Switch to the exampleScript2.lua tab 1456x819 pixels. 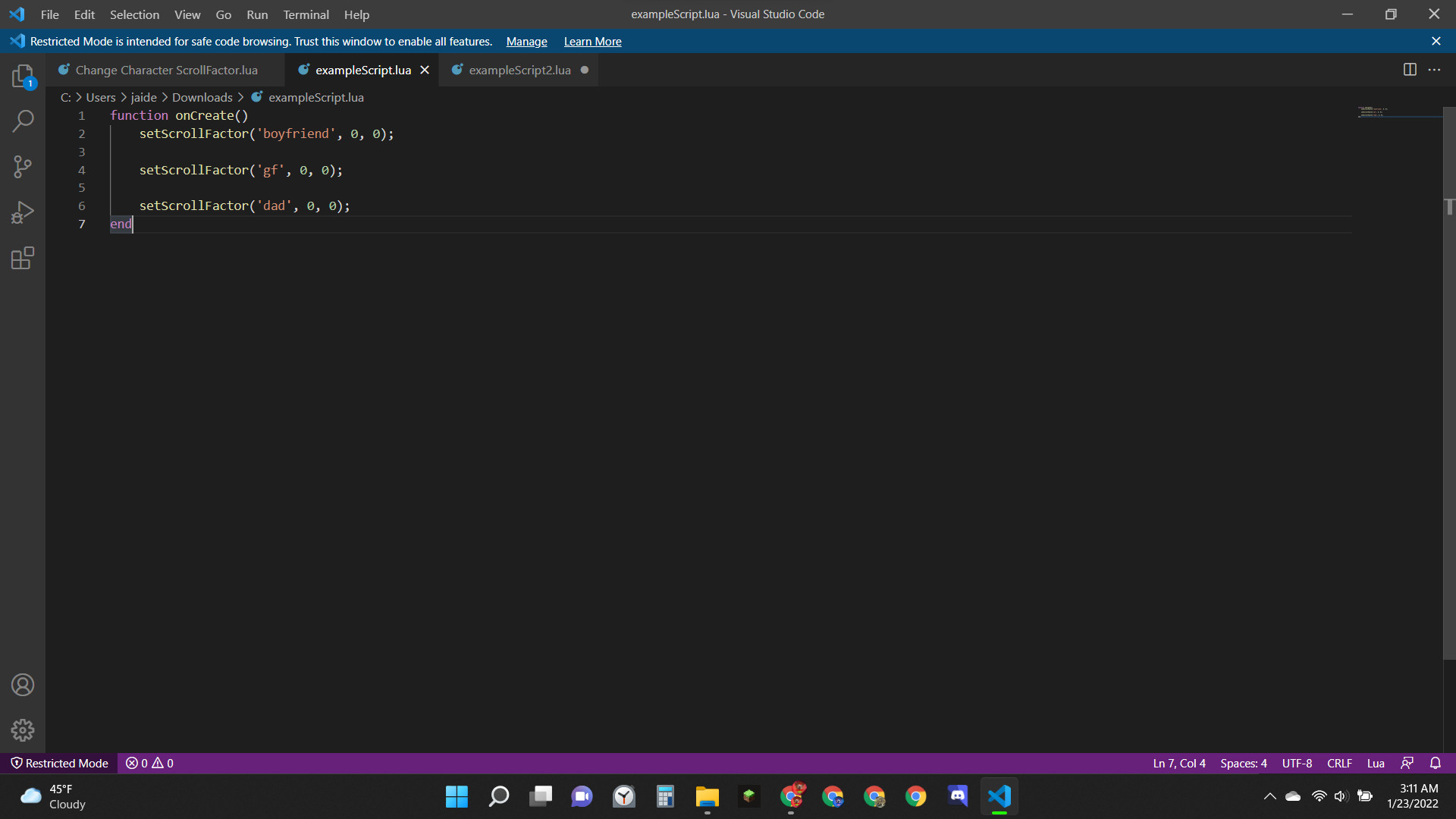click(519, 70)
